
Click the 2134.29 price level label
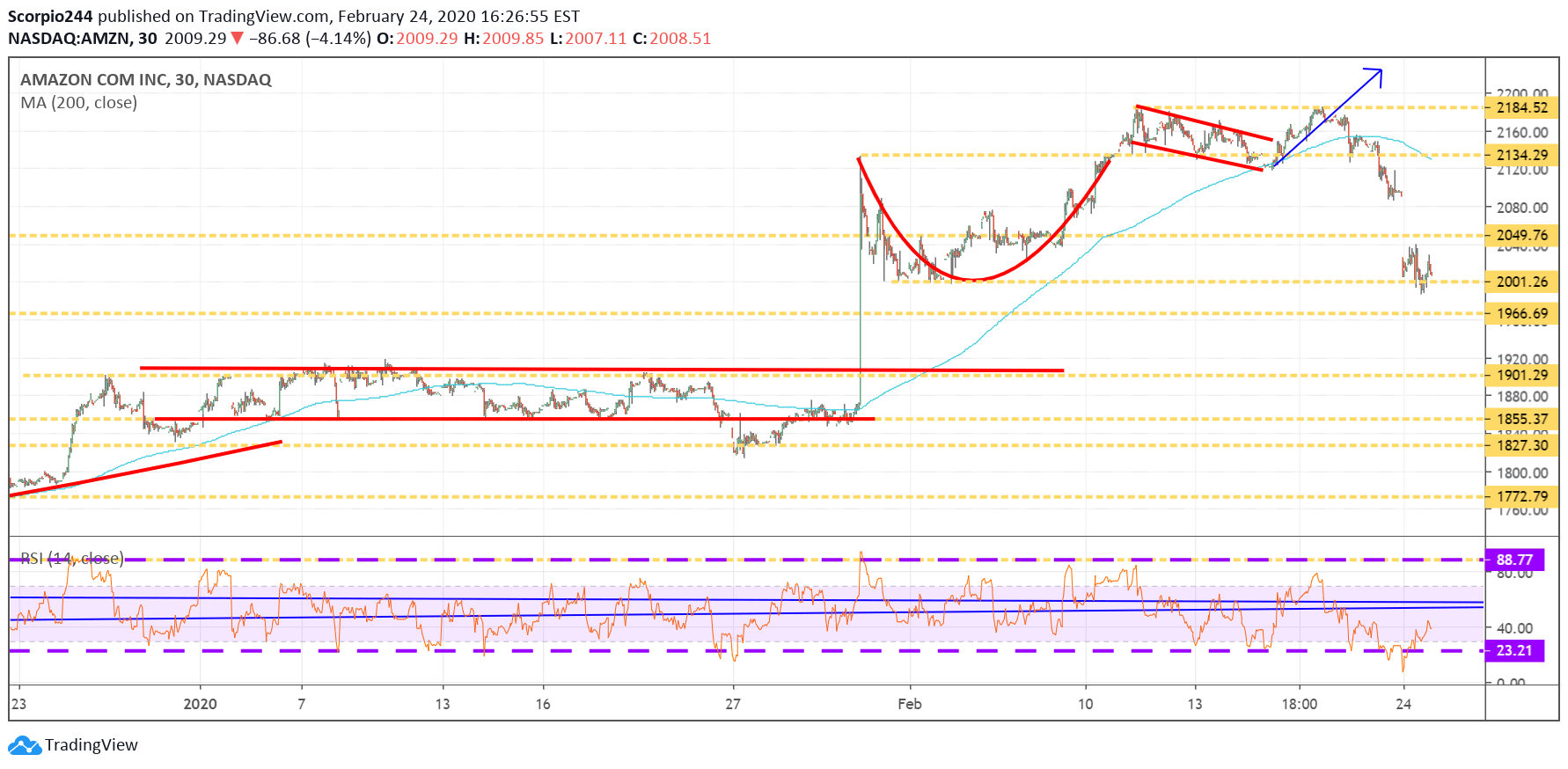coord(1521,155)
